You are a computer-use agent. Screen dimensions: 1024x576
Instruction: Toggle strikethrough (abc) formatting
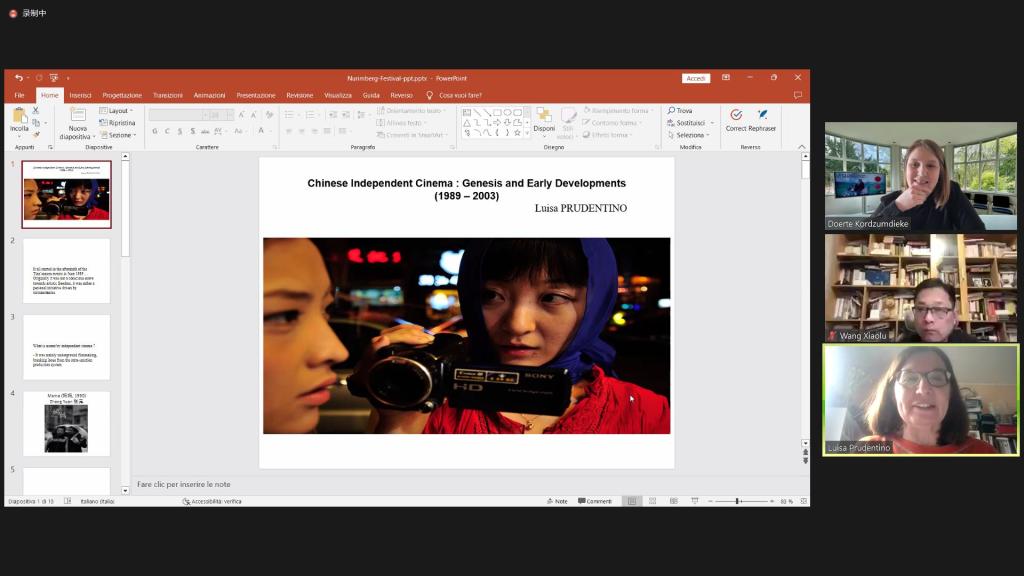[x=205, y=131]
